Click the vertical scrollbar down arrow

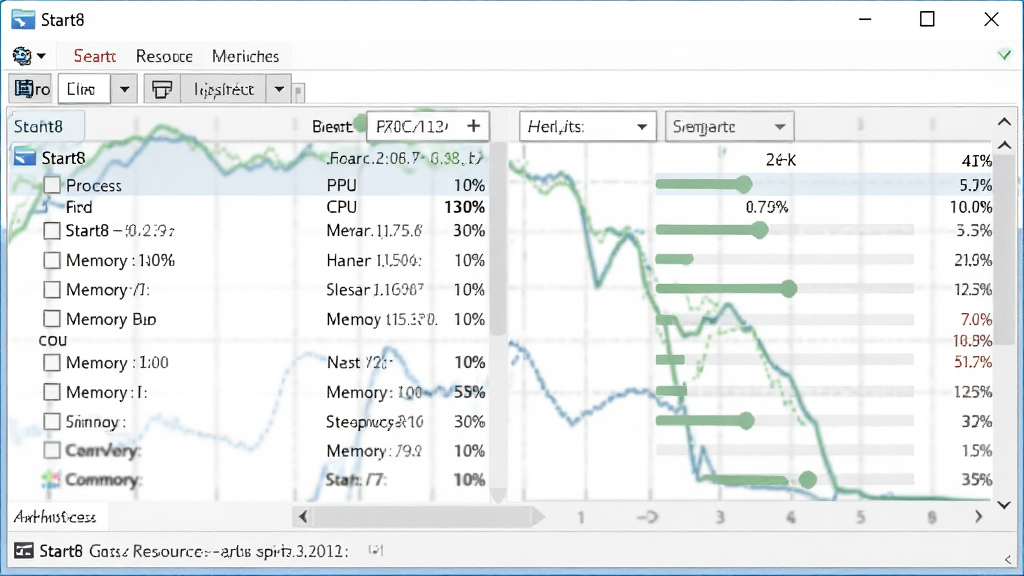click(1004, 505)
